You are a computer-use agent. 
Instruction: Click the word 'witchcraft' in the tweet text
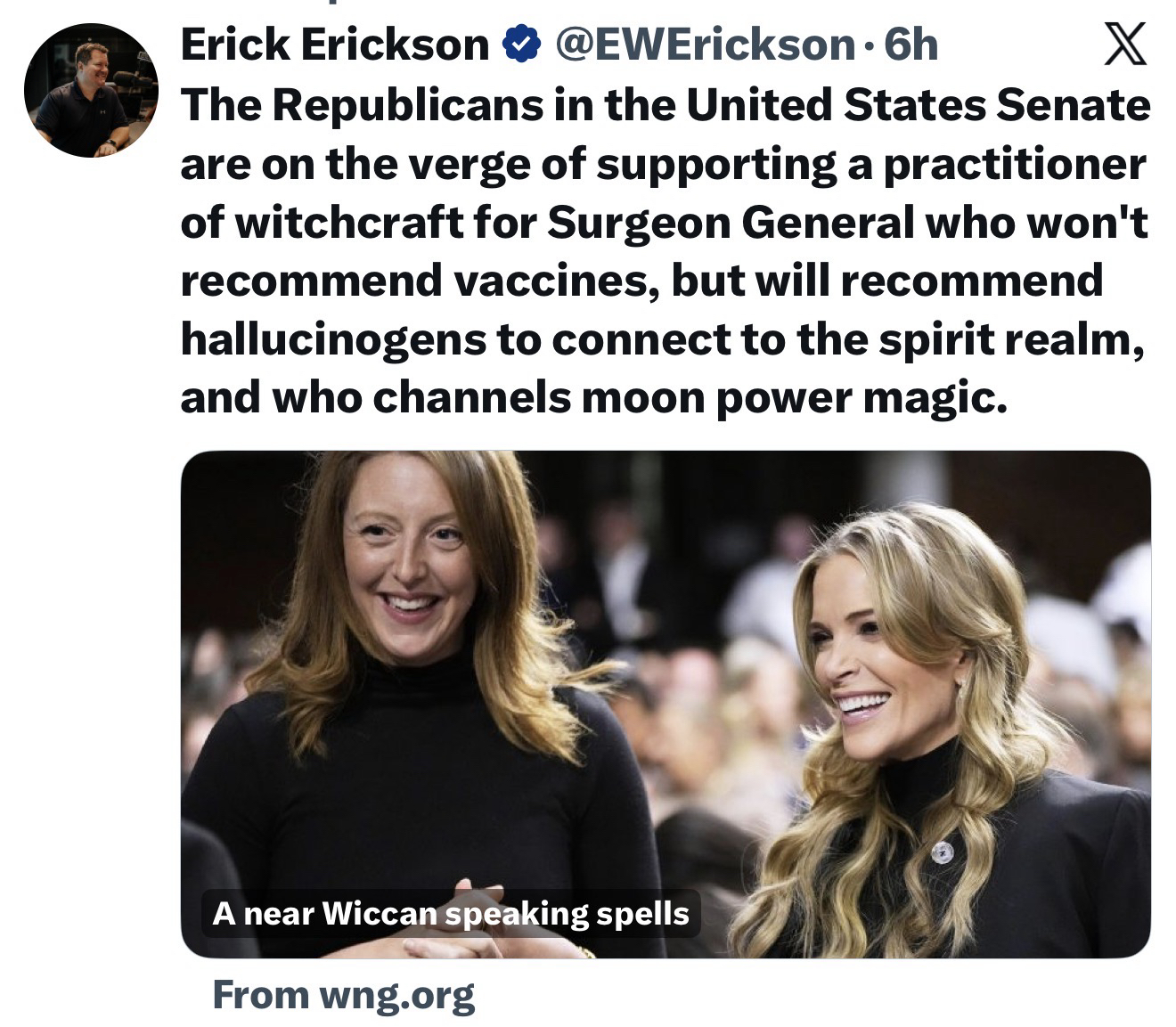click(x=347, y=223)
